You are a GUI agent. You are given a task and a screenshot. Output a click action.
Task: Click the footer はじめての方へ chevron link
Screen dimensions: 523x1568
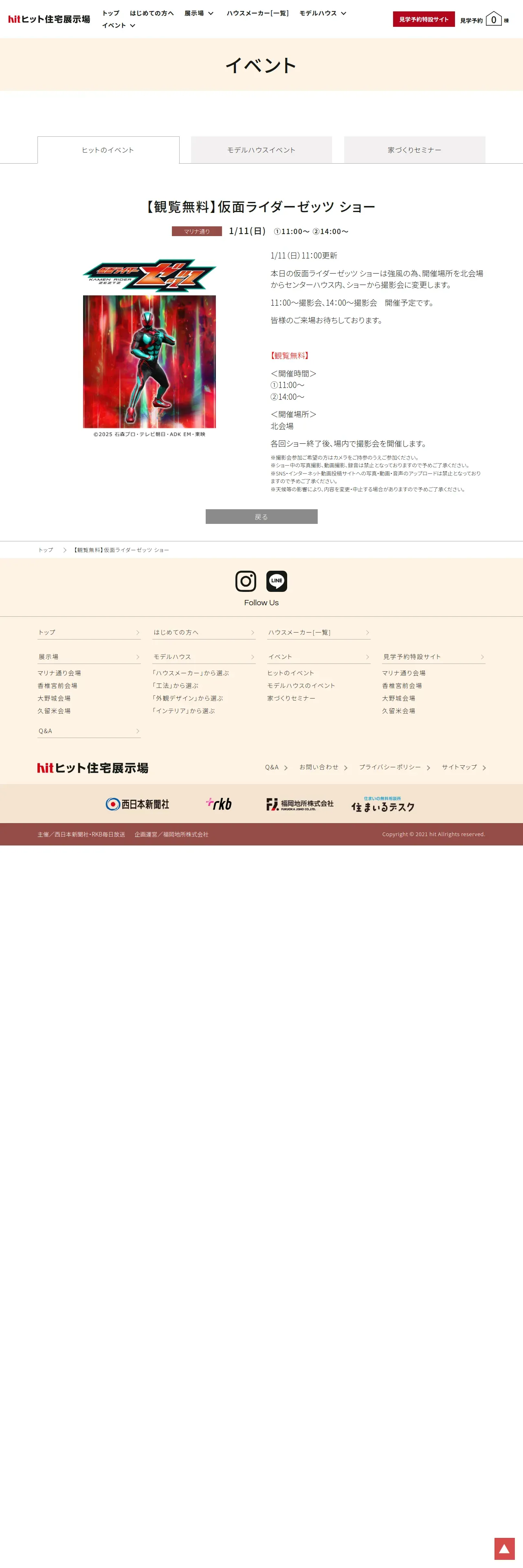pos(204,633)
